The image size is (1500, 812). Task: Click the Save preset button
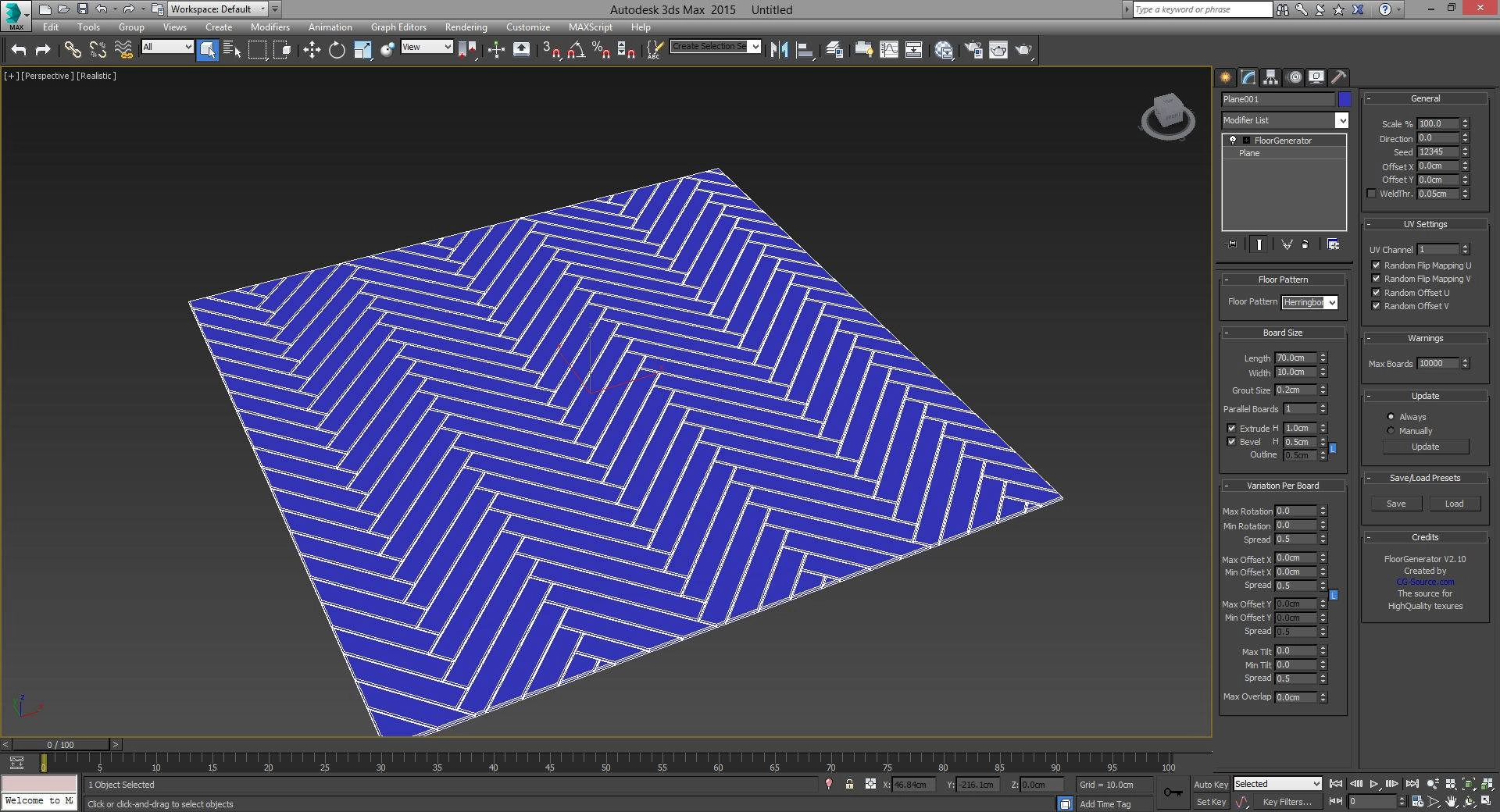click(1396, 504)
